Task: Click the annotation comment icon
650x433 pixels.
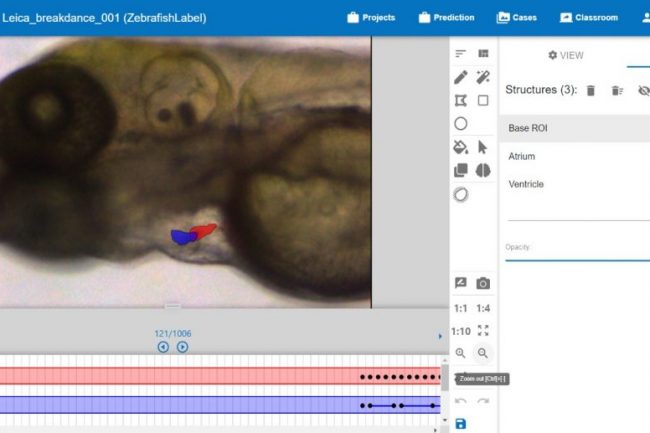Action: (x=461, y=283)
